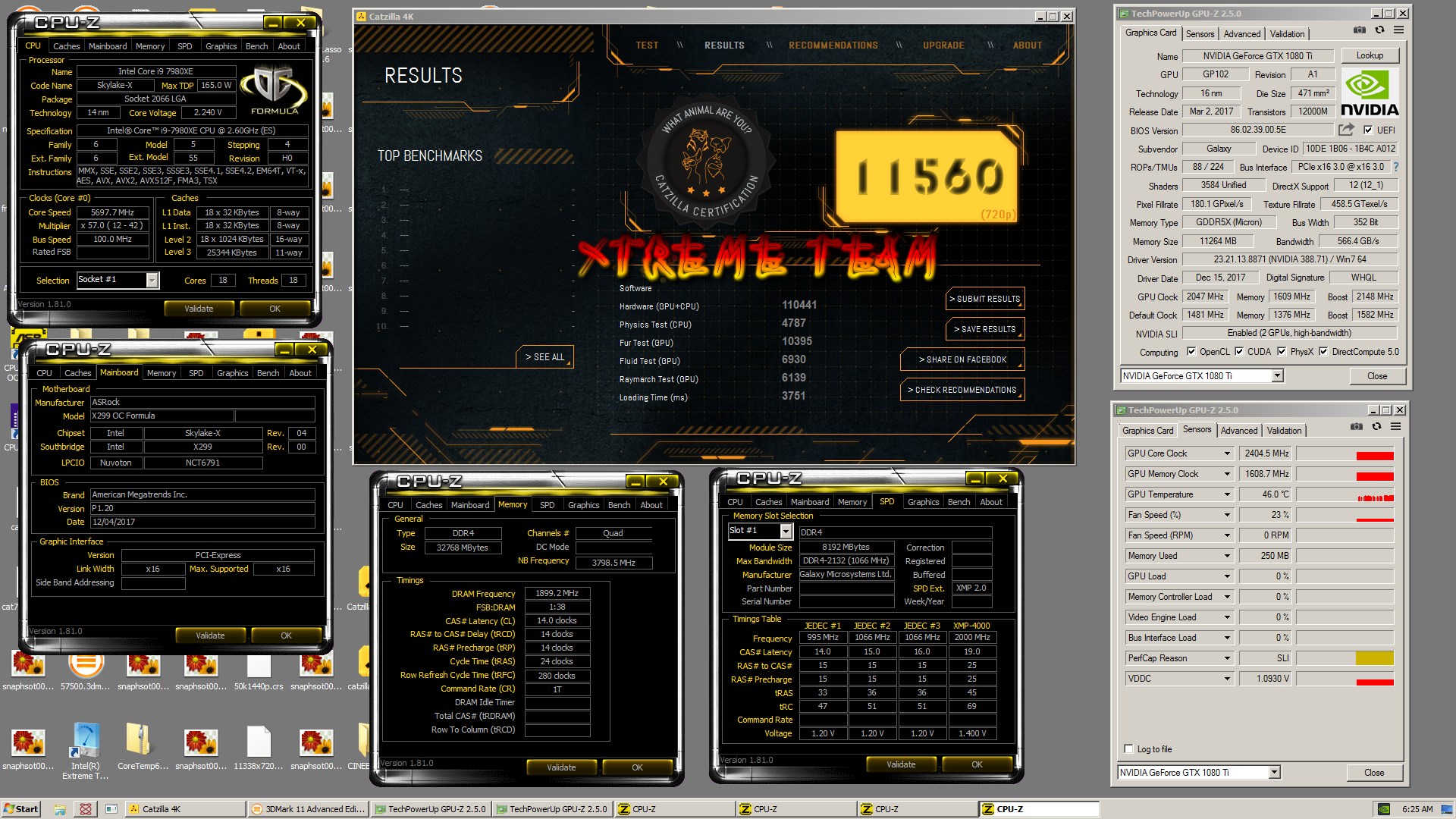This screenshot has width=1456, height=819.
Task: Click SEE ALL under Top Benchmarks
Action: tap(545, 357)
